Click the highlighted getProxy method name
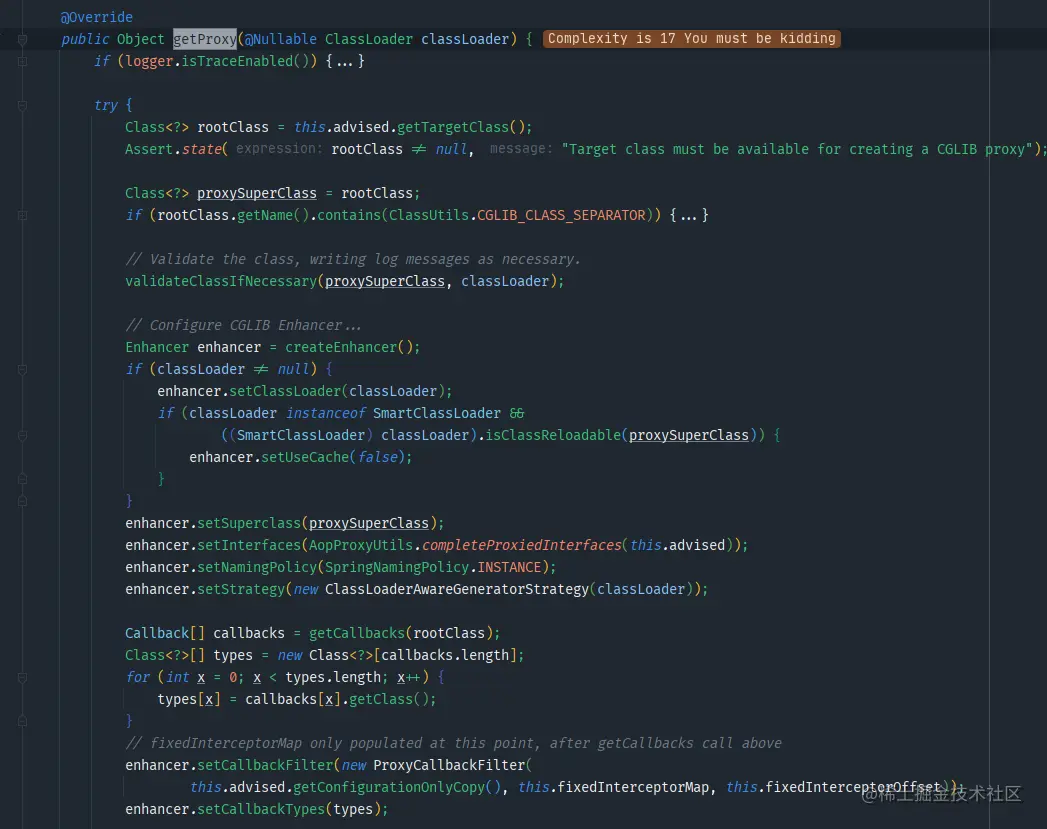 (x=204, y=39)
